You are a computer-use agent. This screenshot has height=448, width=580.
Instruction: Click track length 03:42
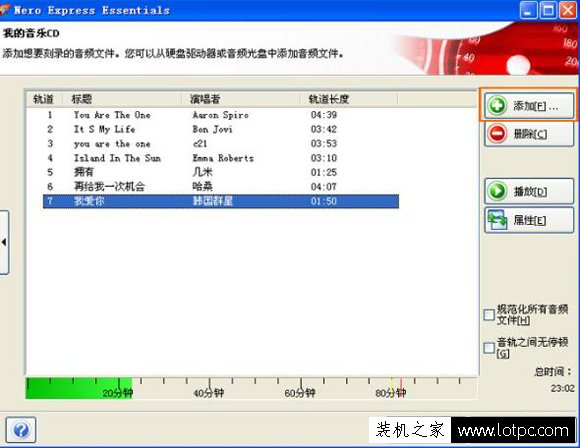point(324,129)
